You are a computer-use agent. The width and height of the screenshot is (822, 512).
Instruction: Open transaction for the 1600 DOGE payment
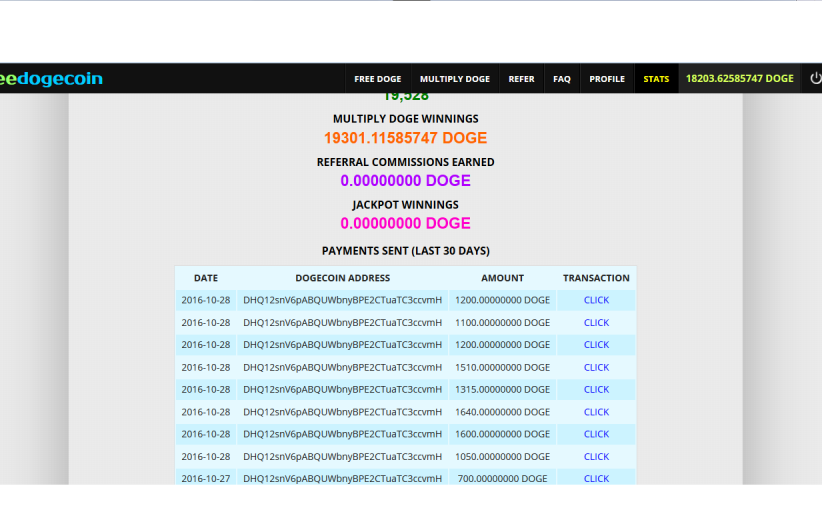(596, 434)
